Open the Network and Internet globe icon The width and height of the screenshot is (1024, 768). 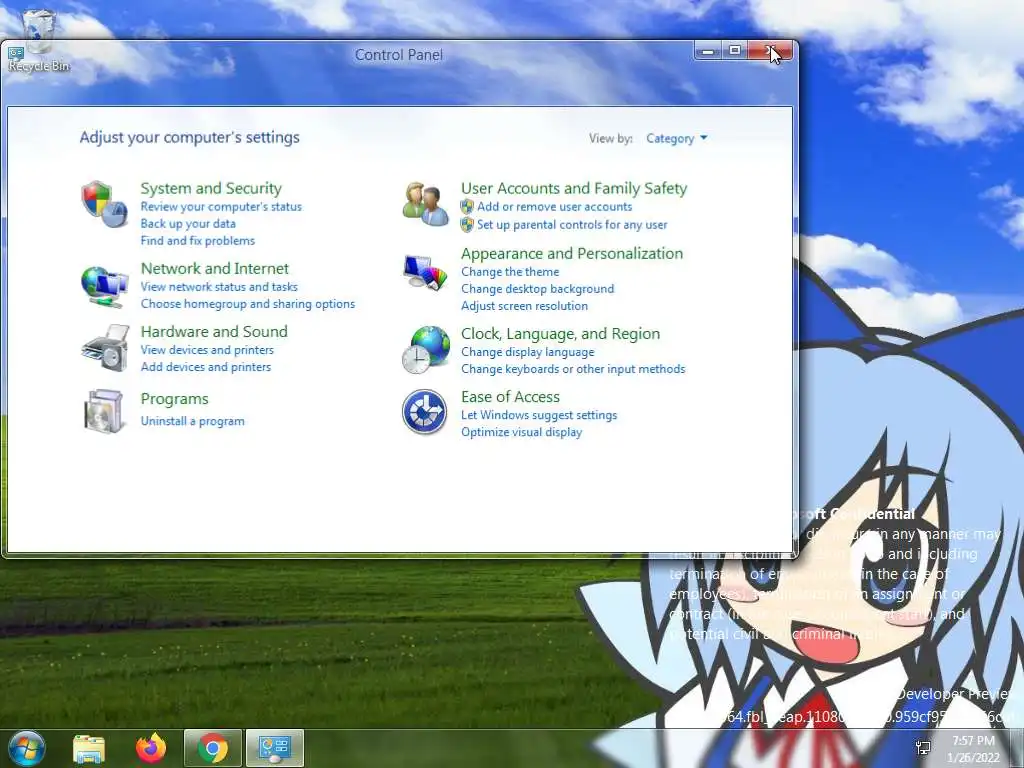(x=104, y=286)
